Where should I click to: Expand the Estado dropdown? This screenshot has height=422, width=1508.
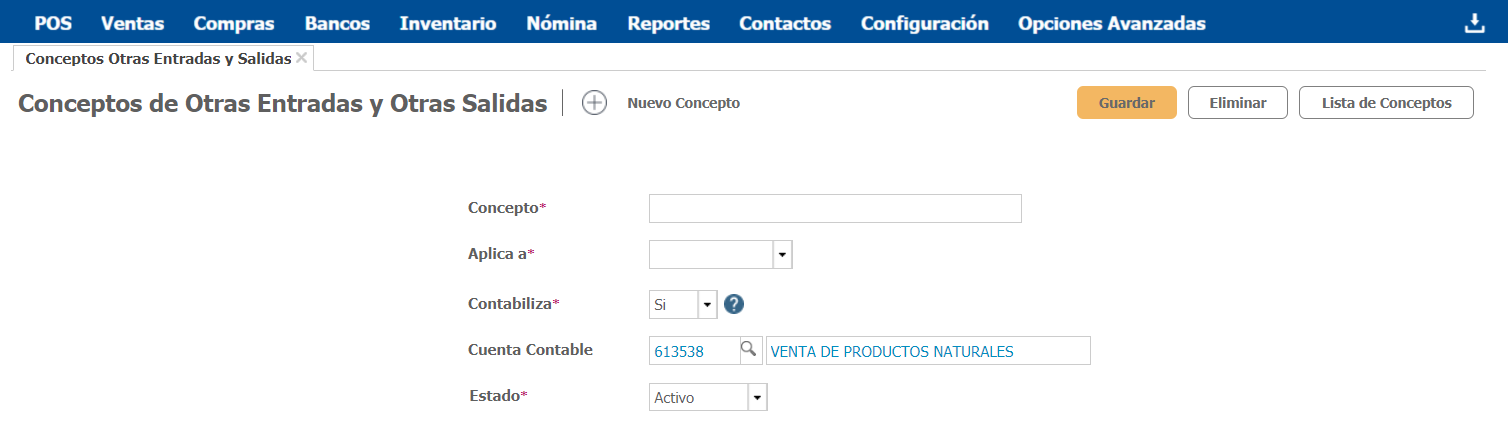(757, 398)
